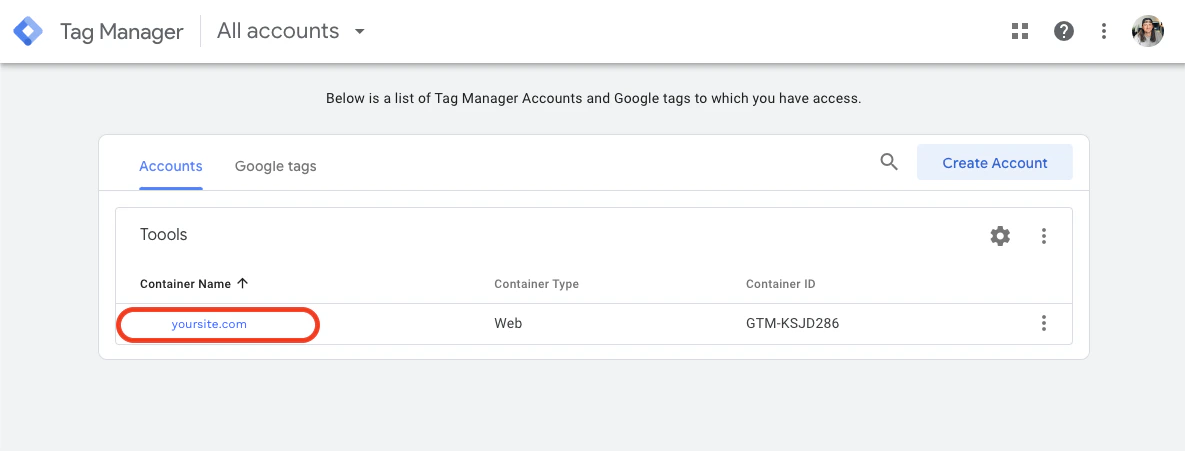Click the Container Type column header
Viewport: 1185px width, 451px height.
click(537, 284)
